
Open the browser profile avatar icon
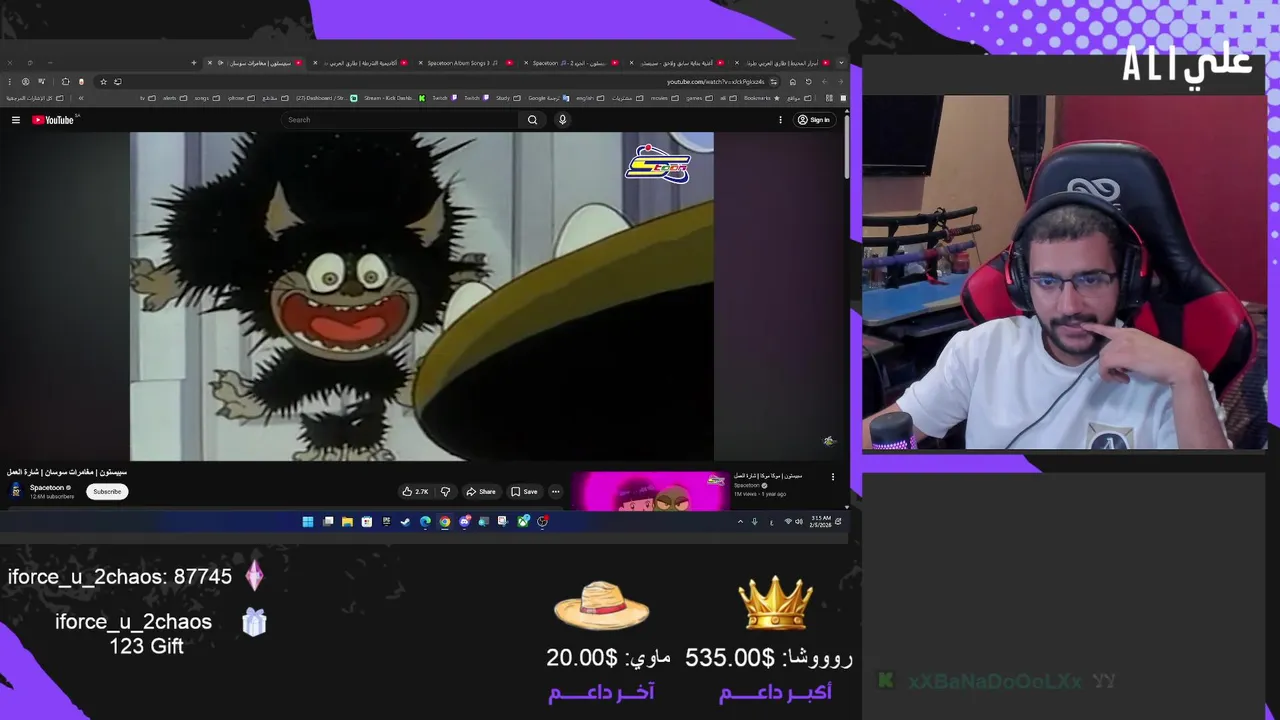26,81
